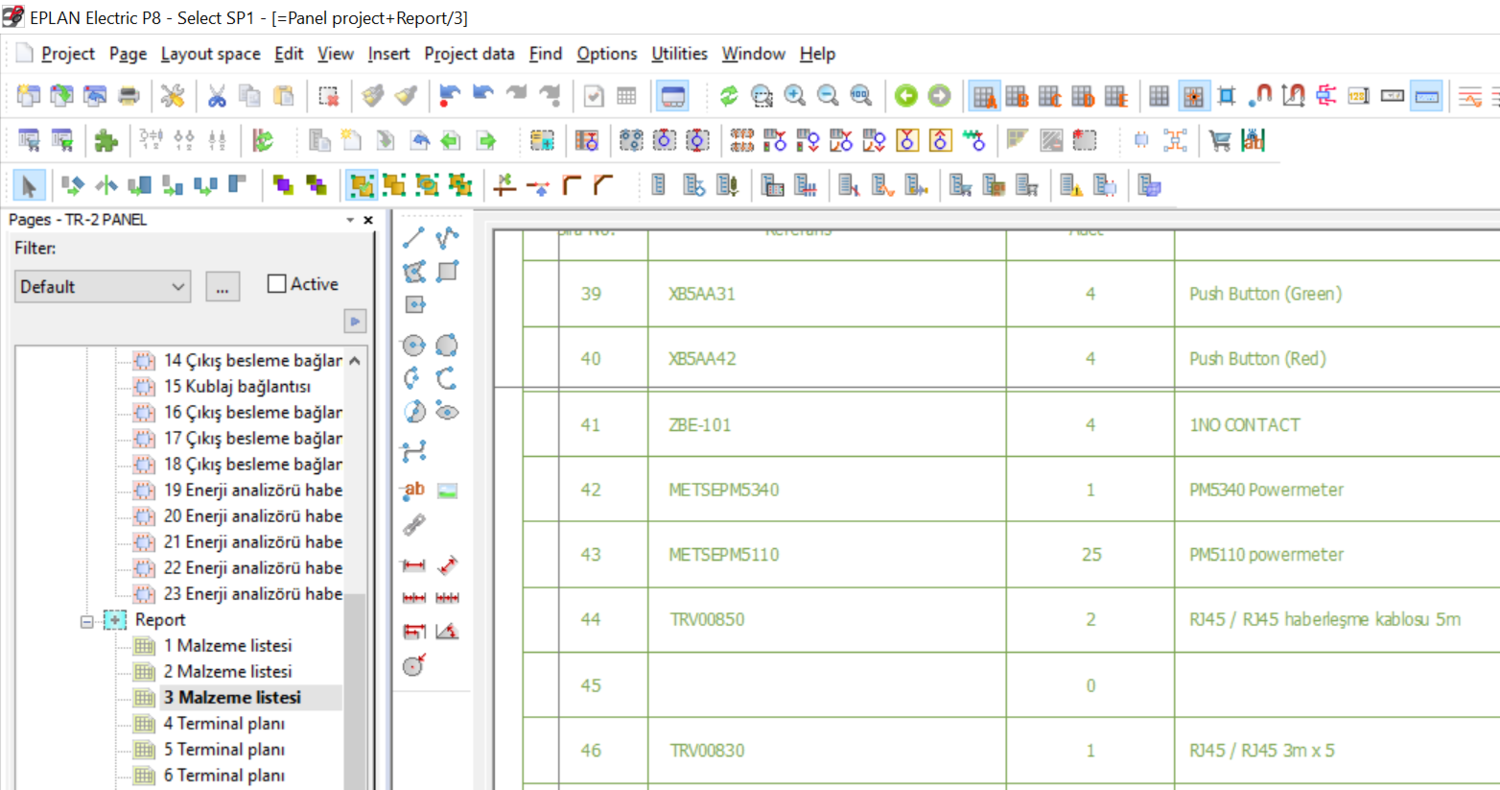The image size is (1500, 790).
Task: Open settings with the wrench-and-screwdriver icon
Action: pos(172,96)
